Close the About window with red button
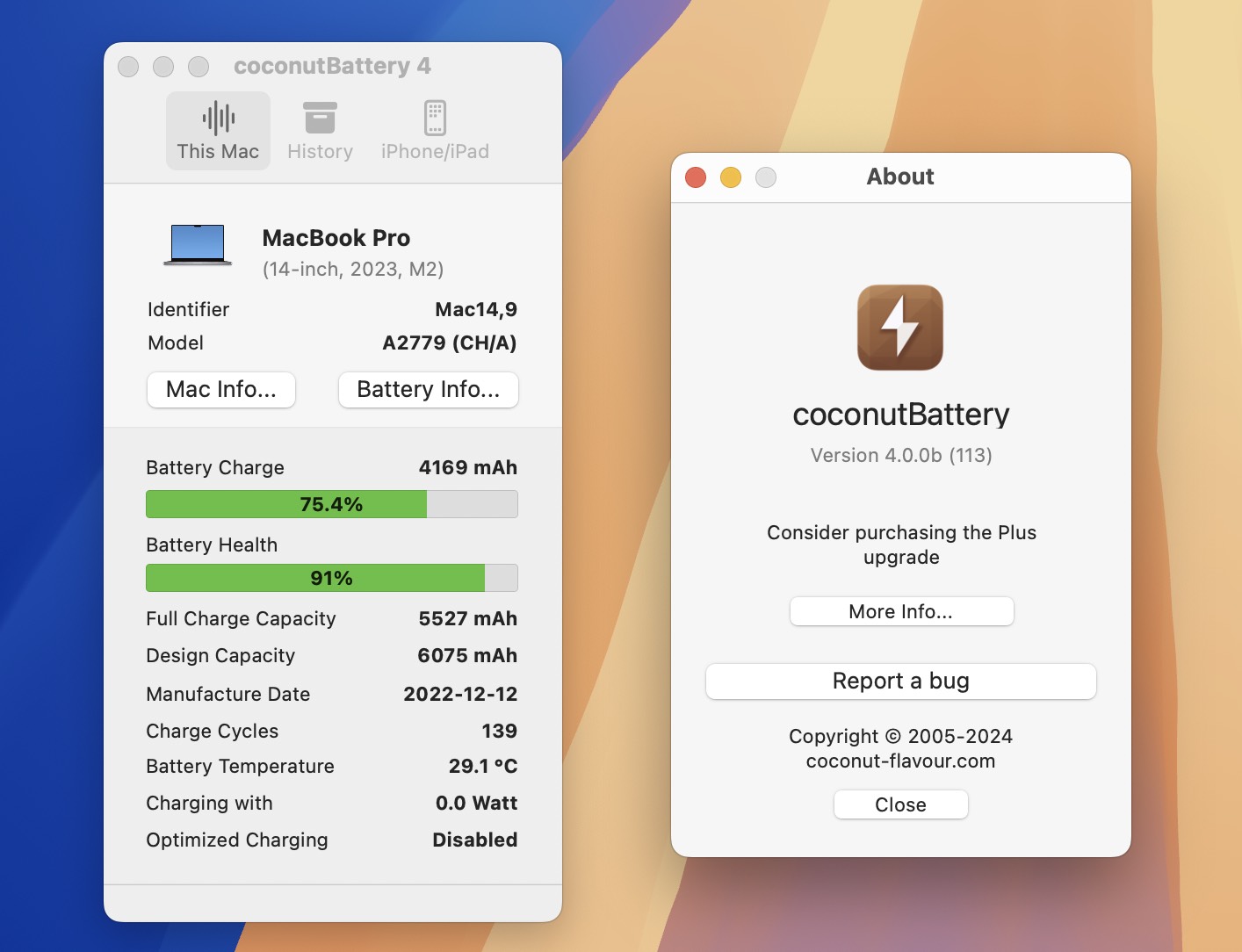The image size is (1242, 952). coord(696,177)
